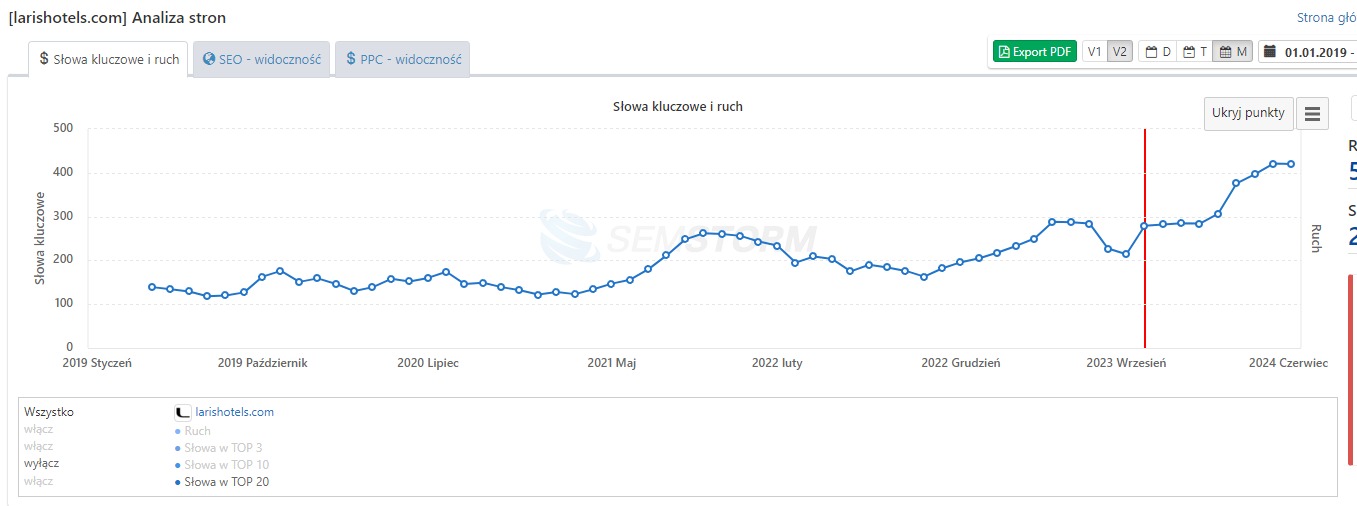Viewport: 1357px width, 506px height.
Task: Choose monthly view calendar M icon
Action: [x=1233, y=52]
